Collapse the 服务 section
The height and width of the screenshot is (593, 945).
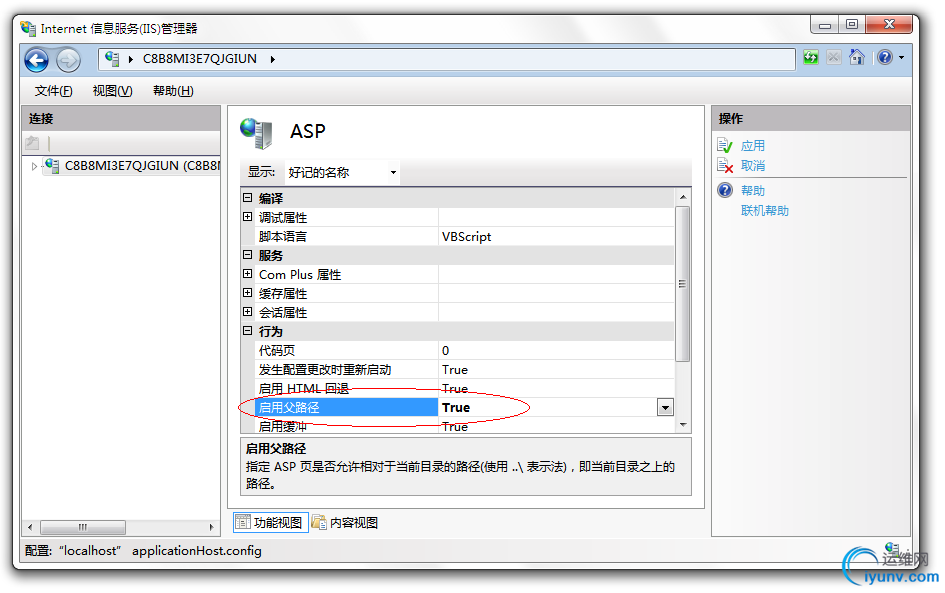pos(248,255)
